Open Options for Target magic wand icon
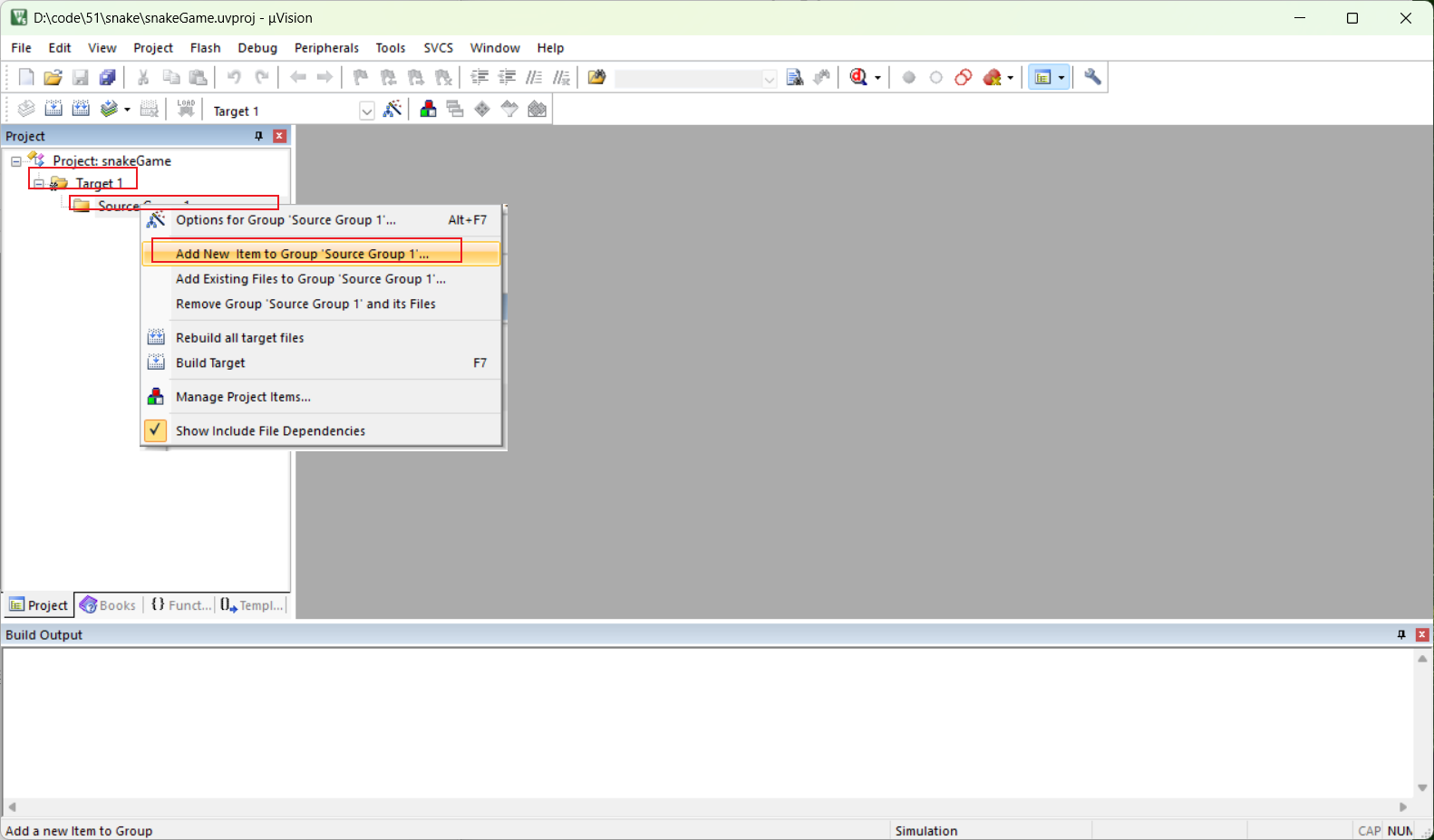The height and width of the screenshot is (840, 1434). 392,110
